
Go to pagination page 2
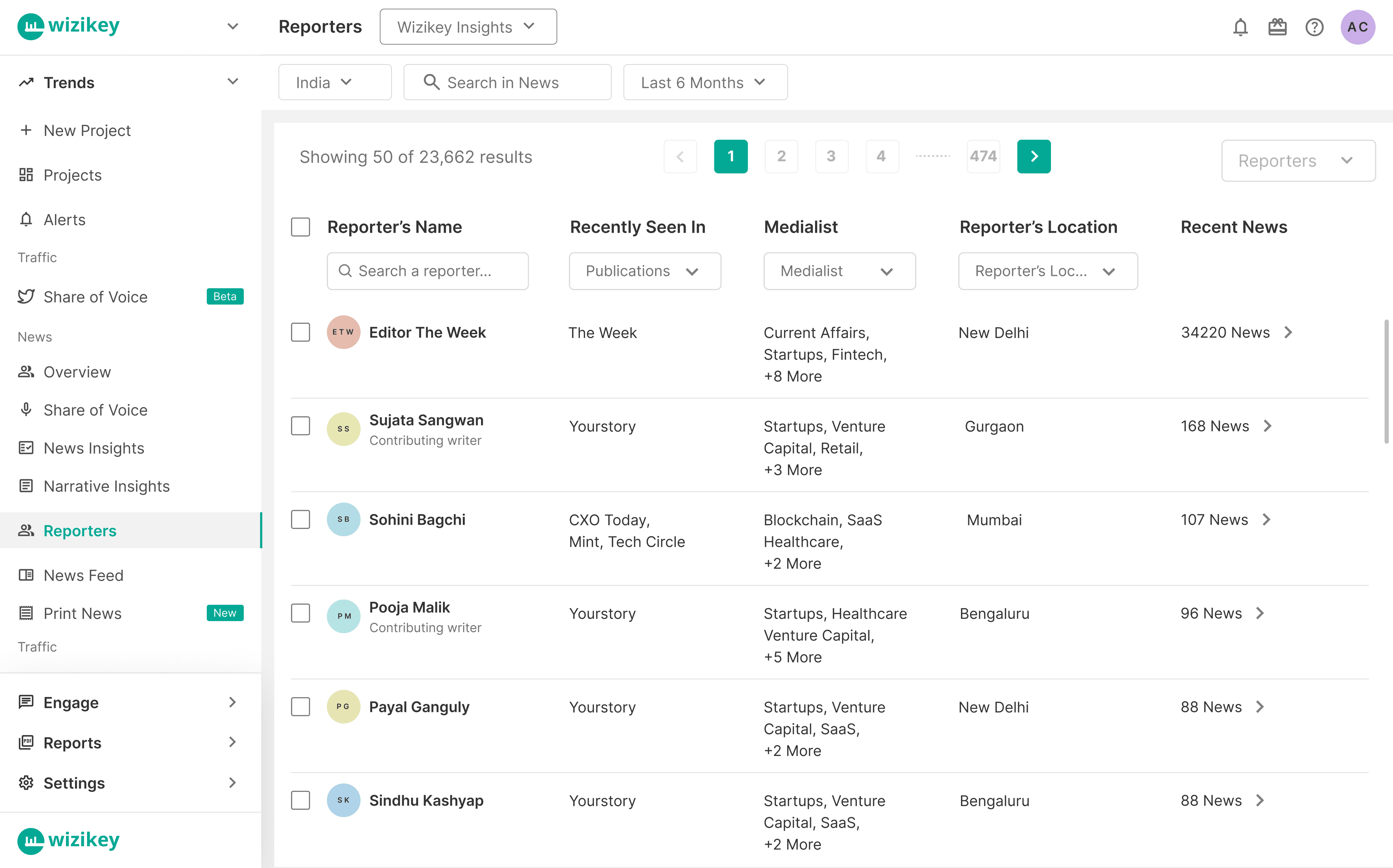click(x=781, y=156)
